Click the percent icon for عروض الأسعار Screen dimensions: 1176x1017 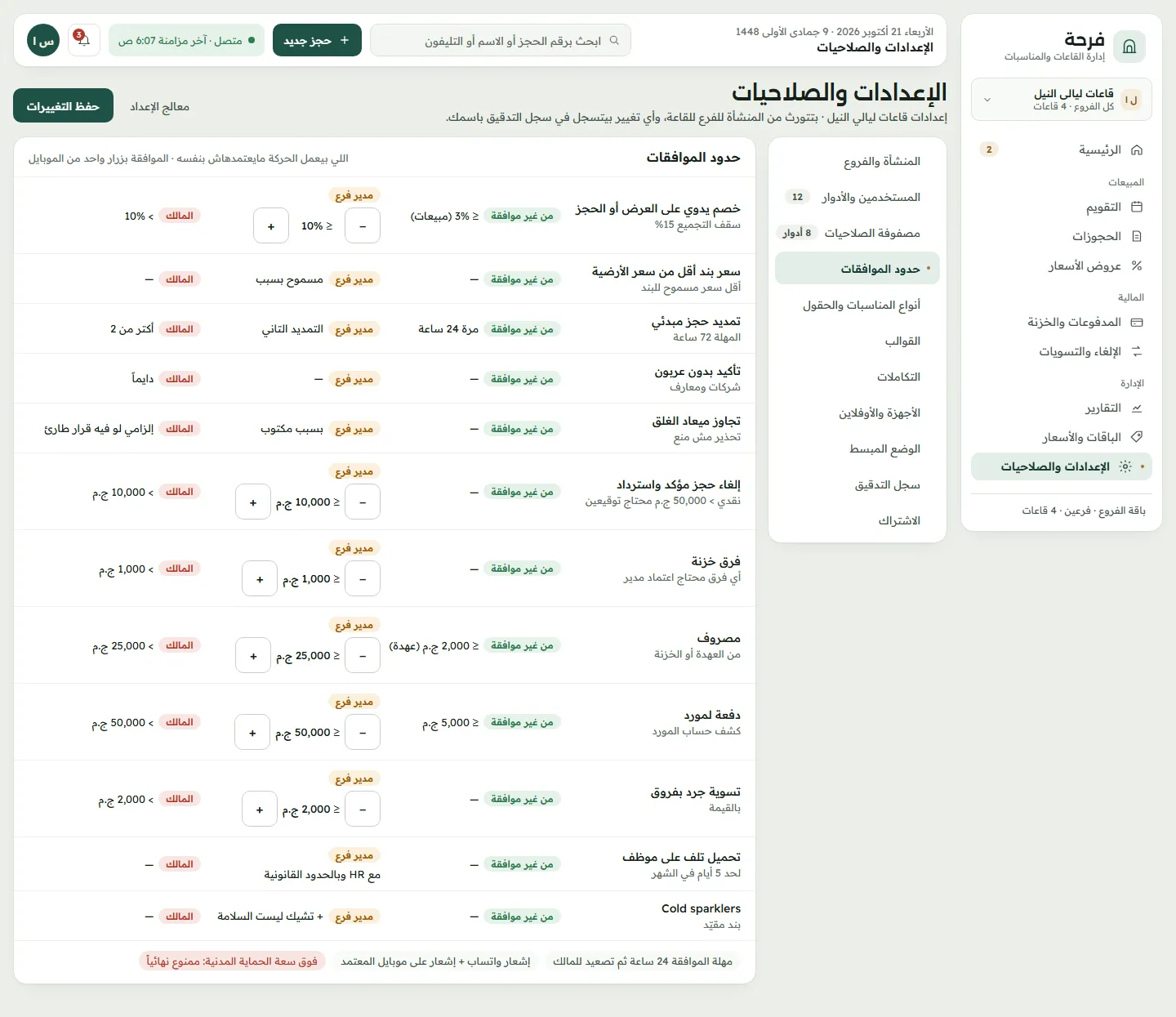click(1137, 266)
